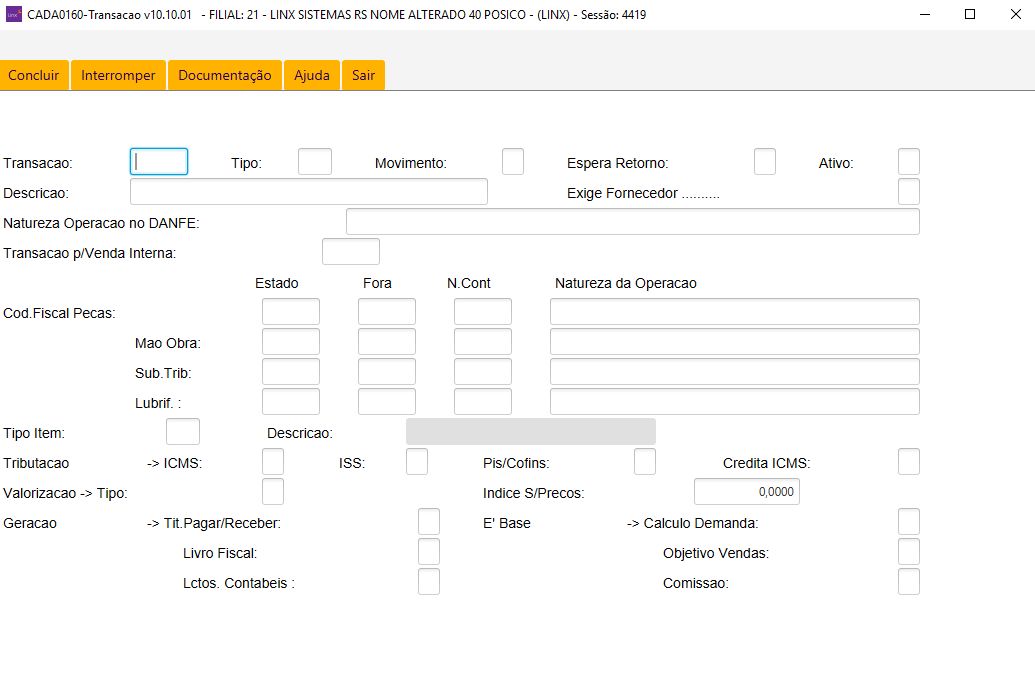1035x685 pixels.
Task: Click the Comissao box
Action: click(908, 582)
